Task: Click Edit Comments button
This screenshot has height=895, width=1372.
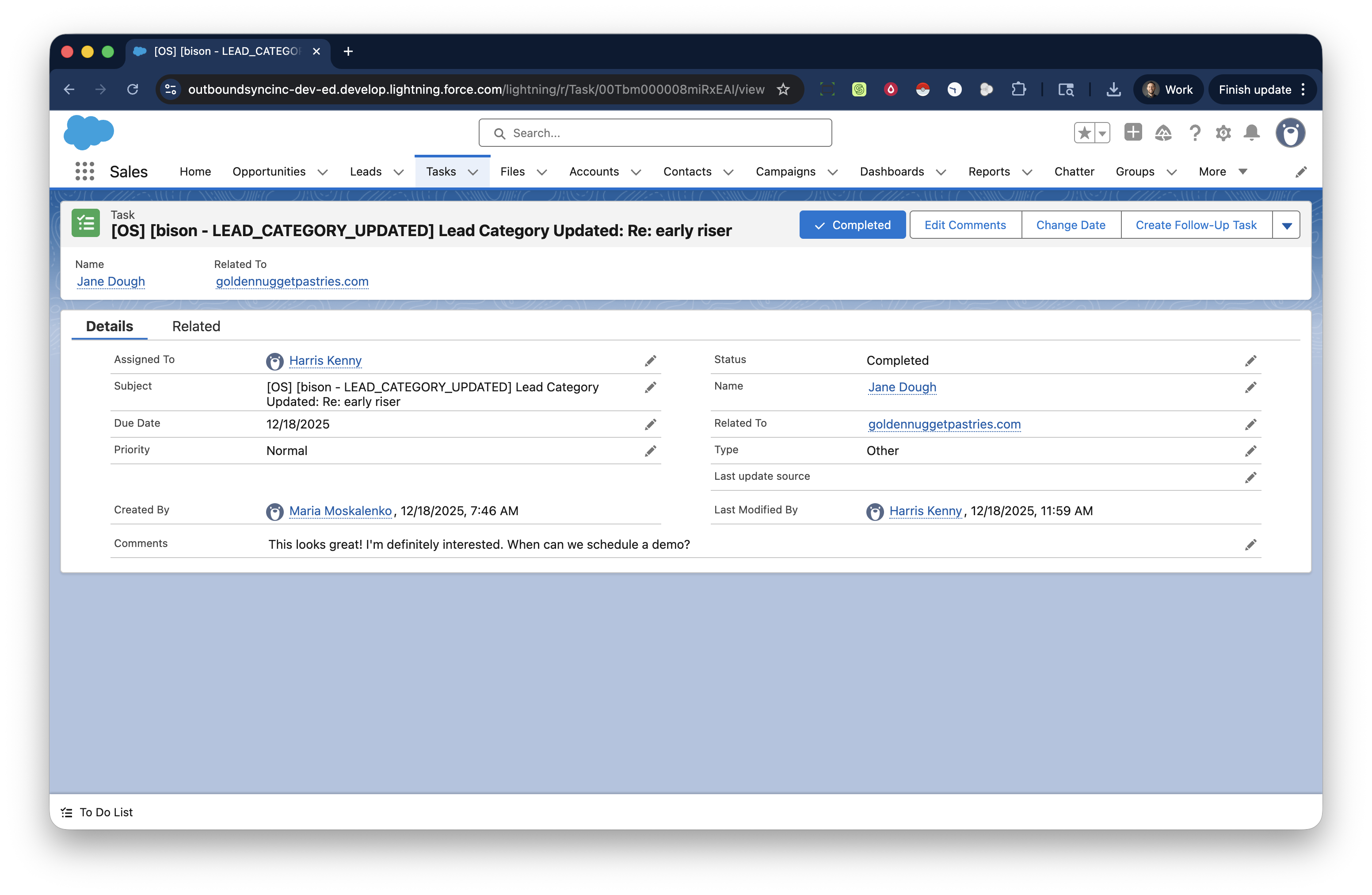Action: pyautogui.click(x=965, y=225)
